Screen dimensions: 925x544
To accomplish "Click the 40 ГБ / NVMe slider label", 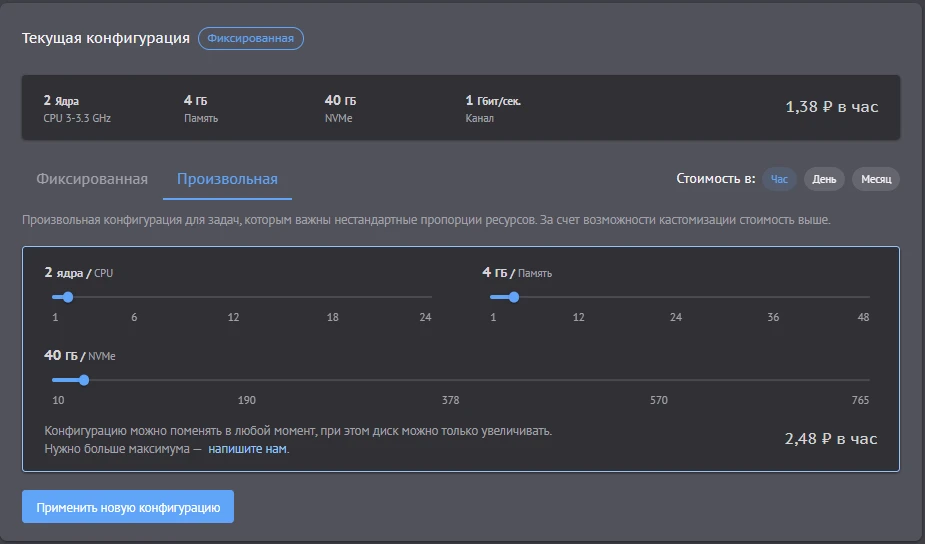I will pos(80,356).
